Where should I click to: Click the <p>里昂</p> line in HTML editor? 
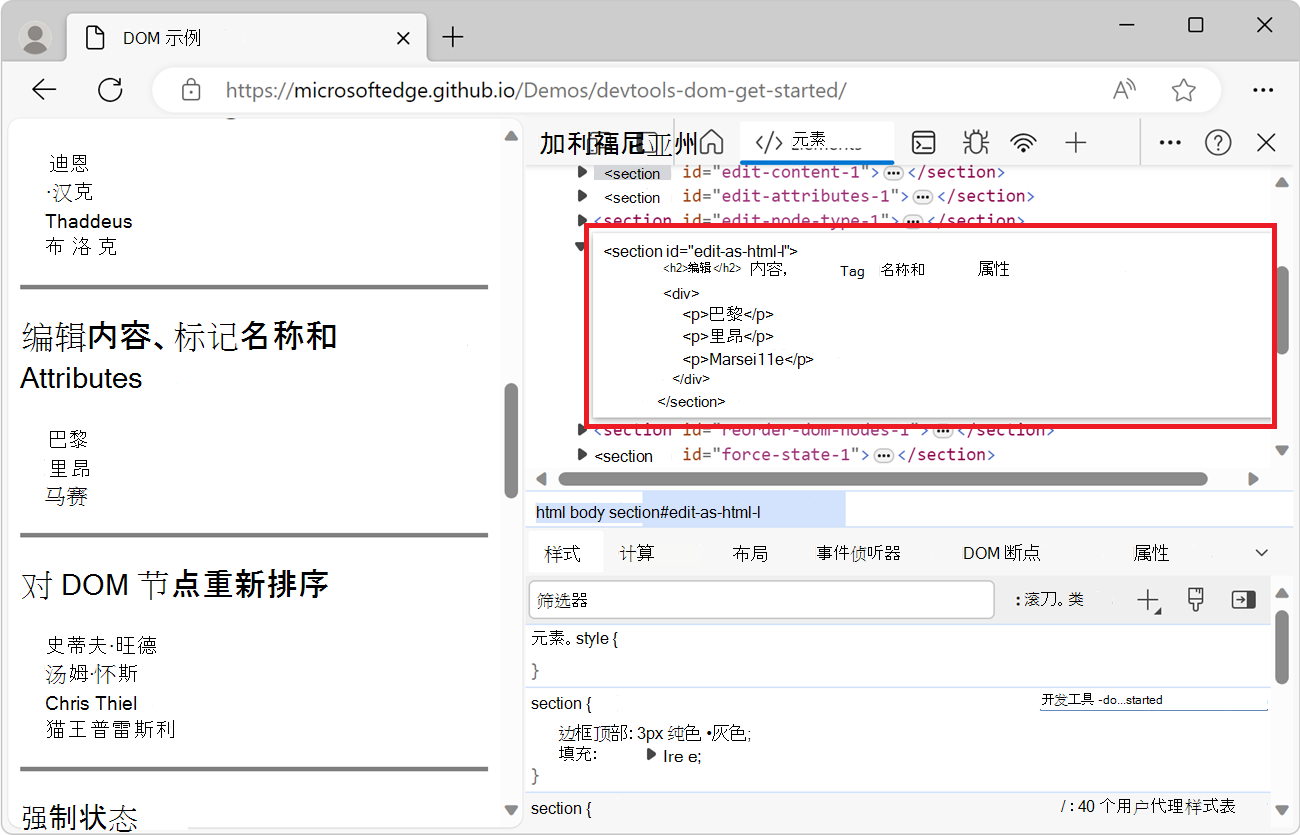[x=728, y=337]
